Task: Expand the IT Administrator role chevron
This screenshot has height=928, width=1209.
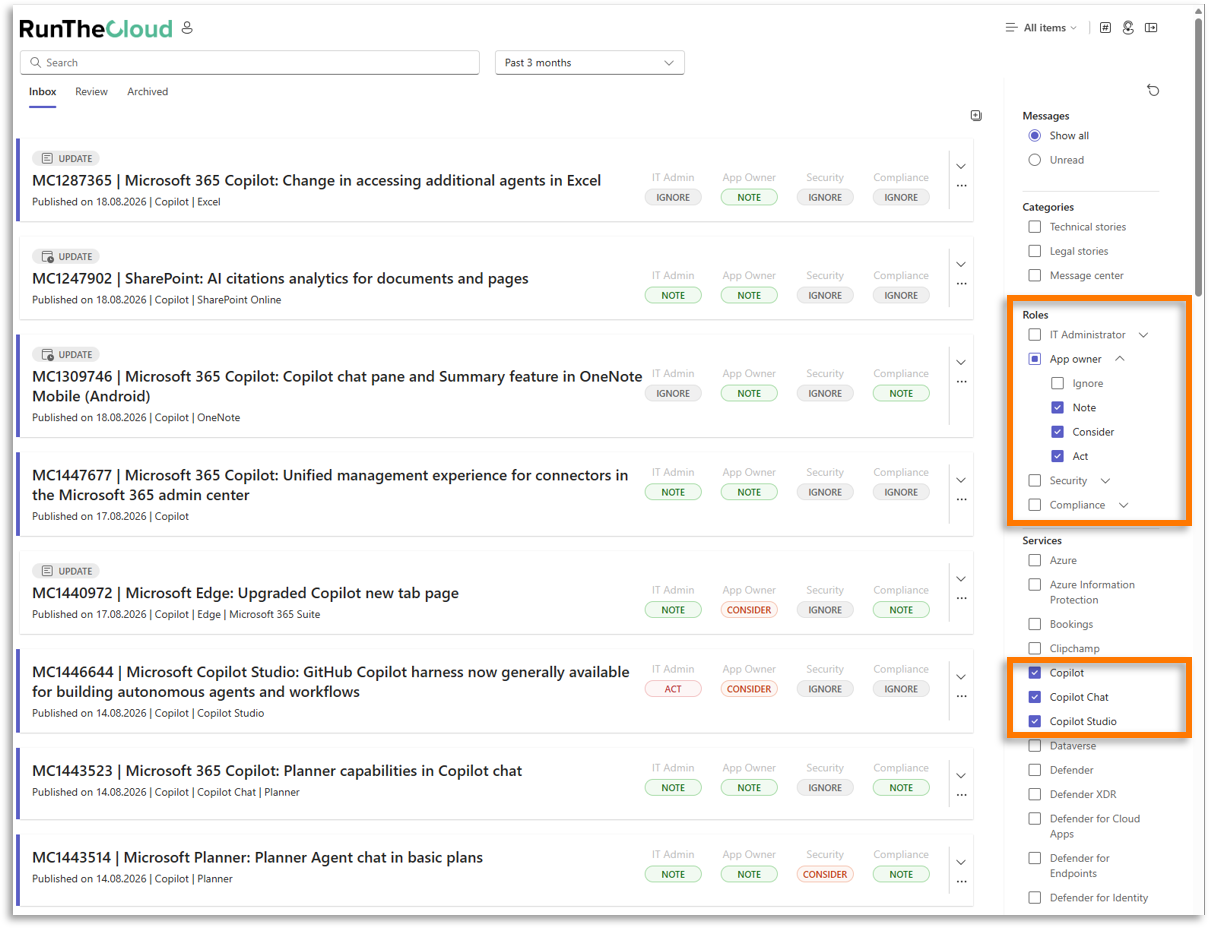Action: pyautogui.click(x=1144, y=335)
